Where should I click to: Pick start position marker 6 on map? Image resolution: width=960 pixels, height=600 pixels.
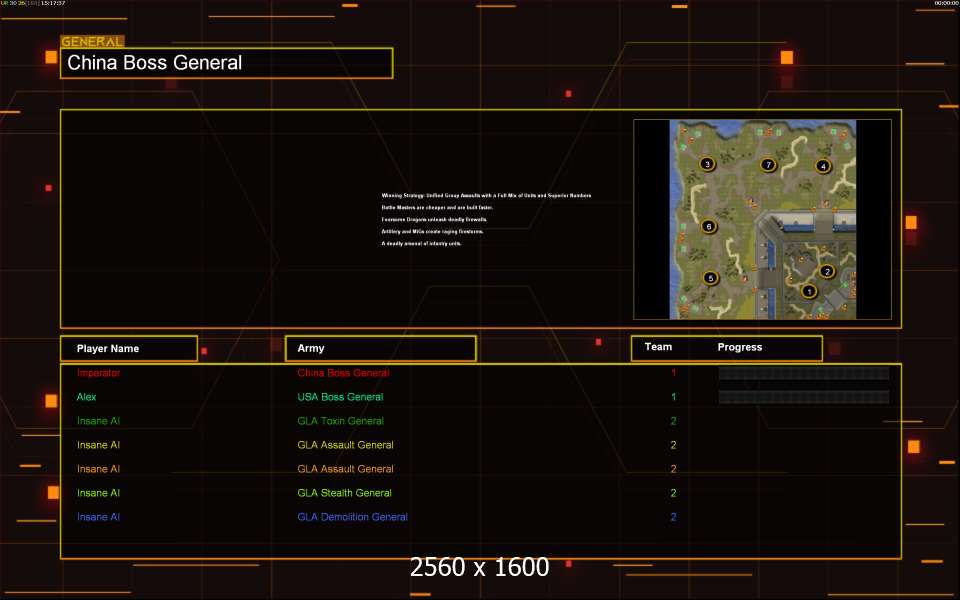pyautogui.click(x=709, y=226)
